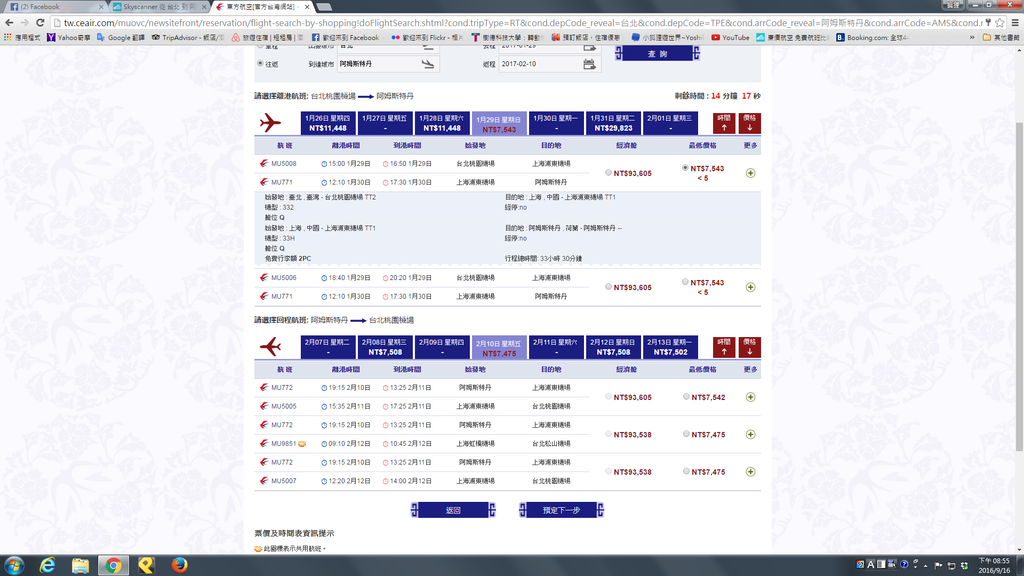This screenshot has width=1024, height=576.
Task: Select the NT$93,605 fare for the MU5005 return flight
Action: coord(609,396)
